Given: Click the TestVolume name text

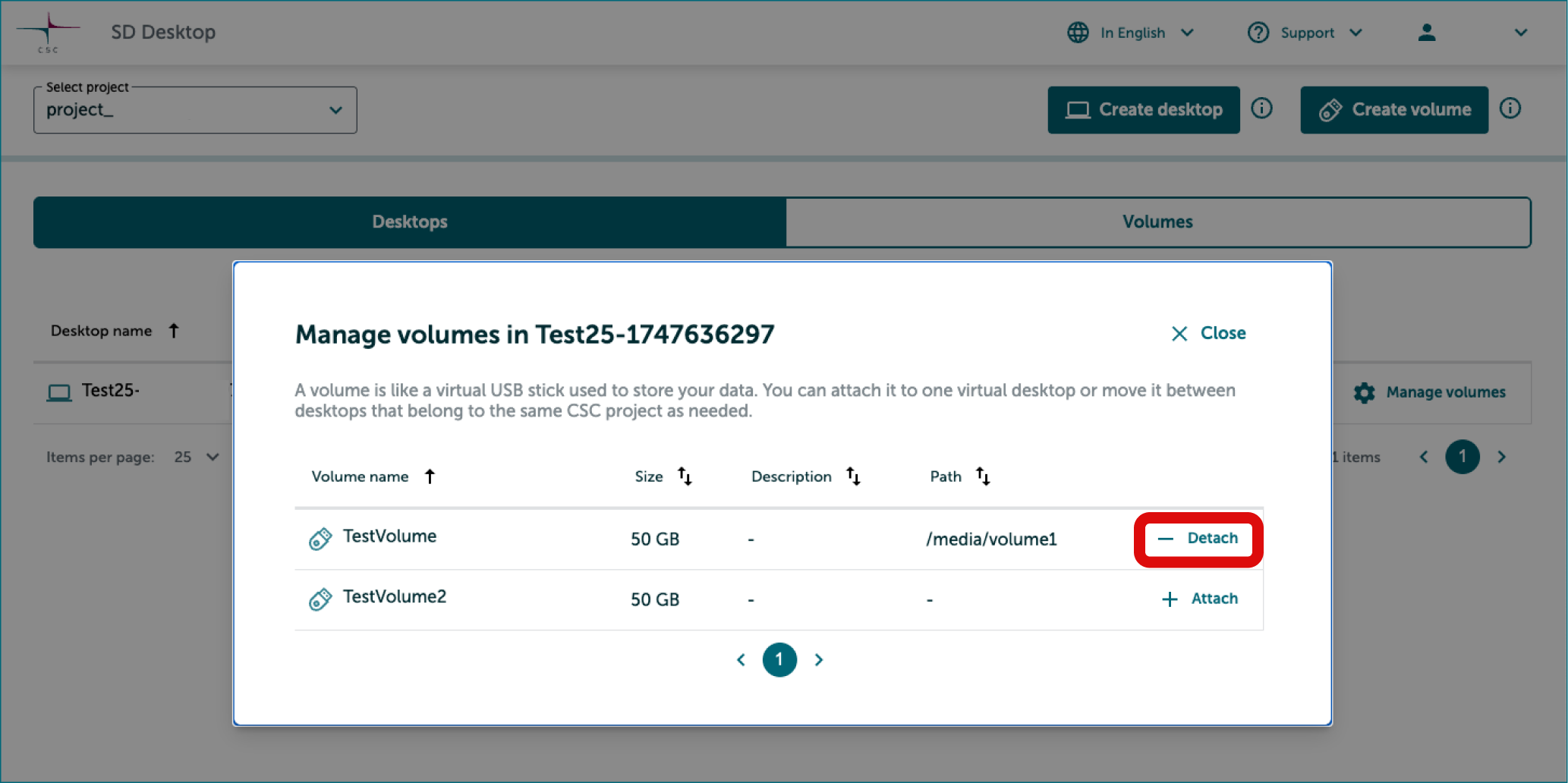Looking at the screenshot, I should tap(389, 536).
